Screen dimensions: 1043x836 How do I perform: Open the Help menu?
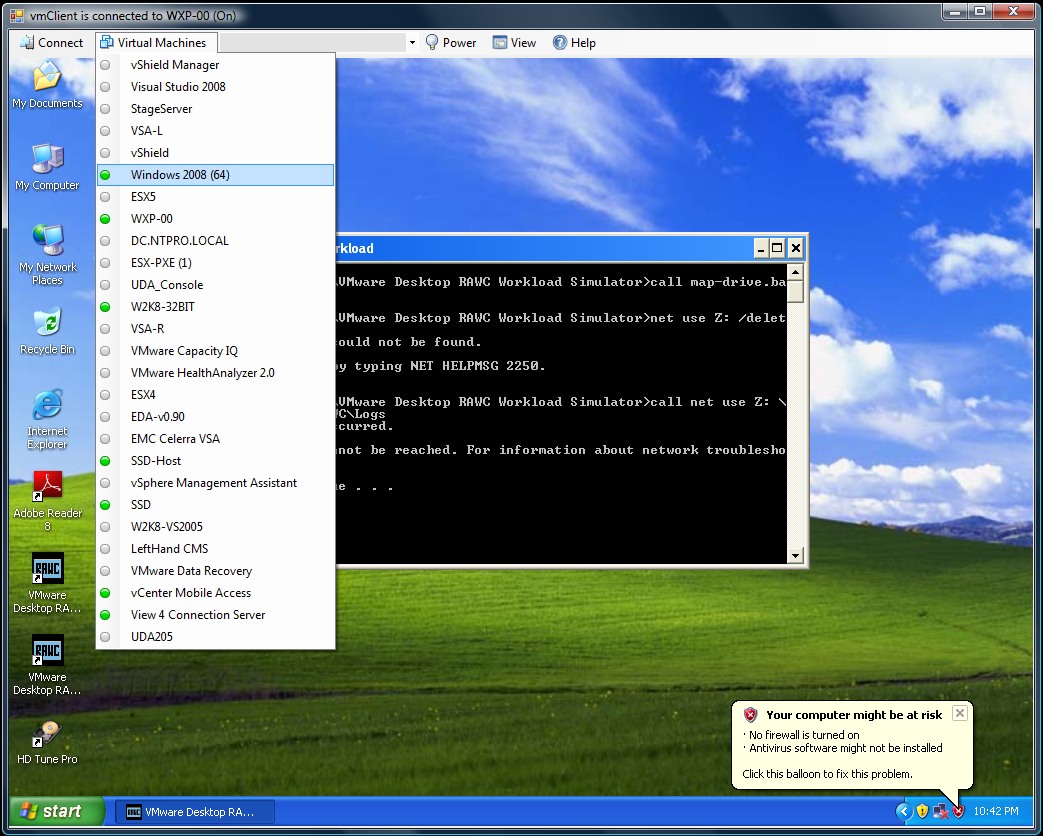(x=574, y=43)
